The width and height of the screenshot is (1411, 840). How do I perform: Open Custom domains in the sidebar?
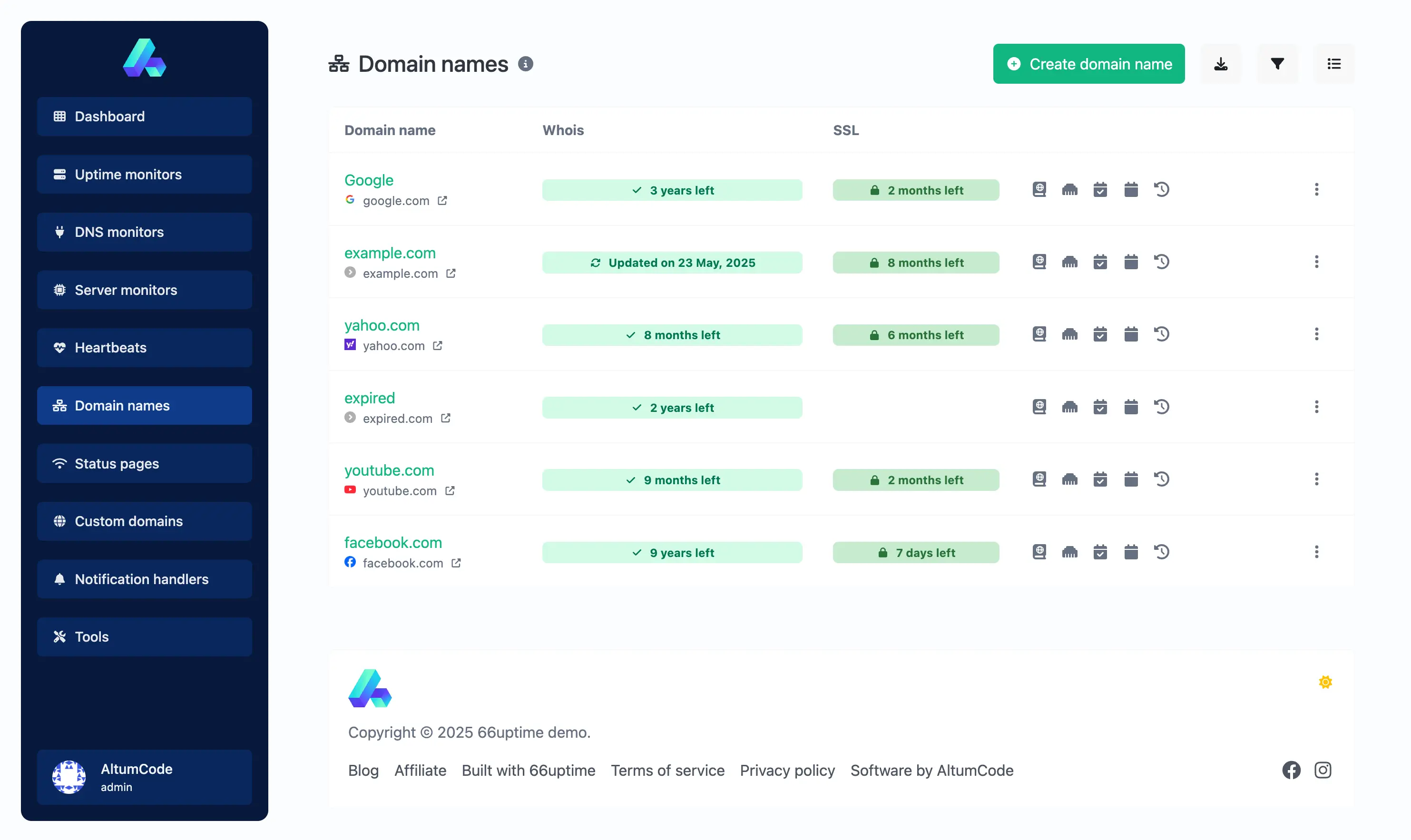pyautogui.click(x=144, y=521)
